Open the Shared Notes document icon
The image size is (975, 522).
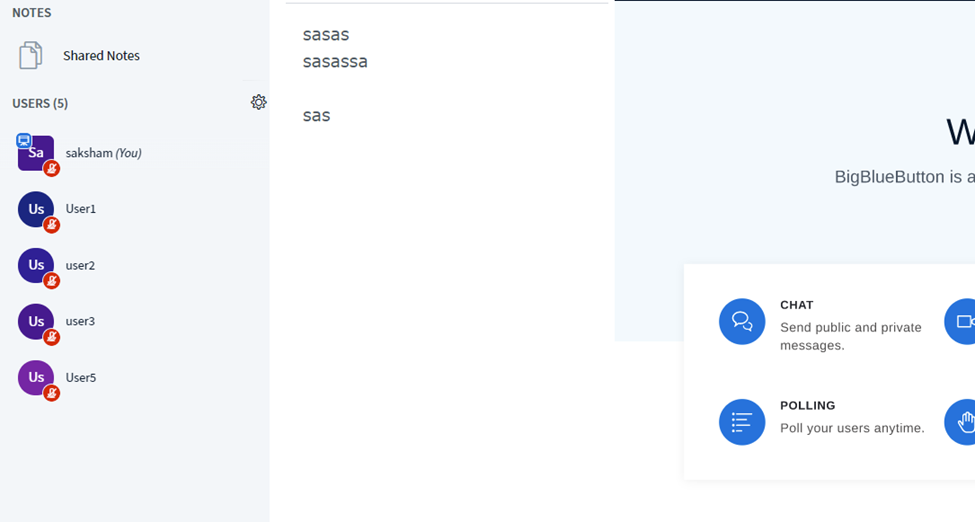(x=30, y=55)
